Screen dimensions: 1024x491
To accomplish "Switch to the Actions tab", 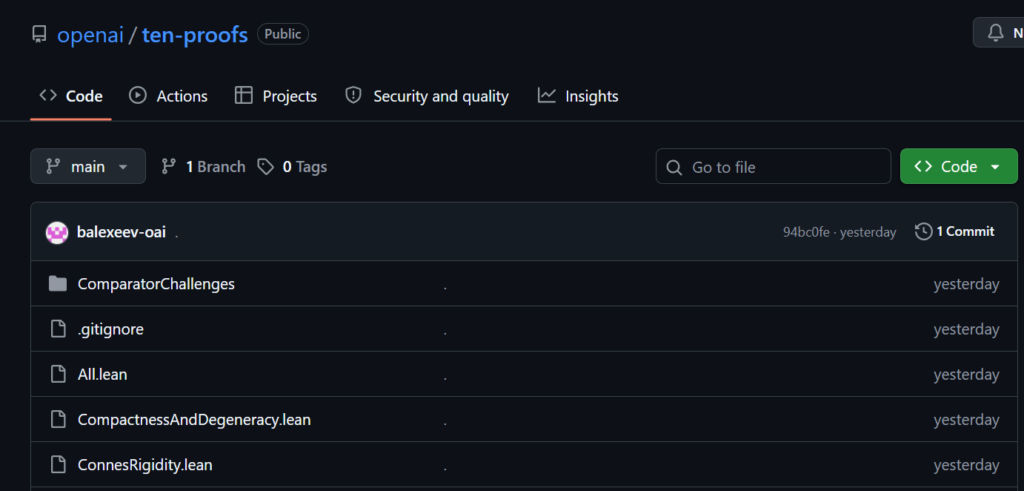I will coord(168,96).
